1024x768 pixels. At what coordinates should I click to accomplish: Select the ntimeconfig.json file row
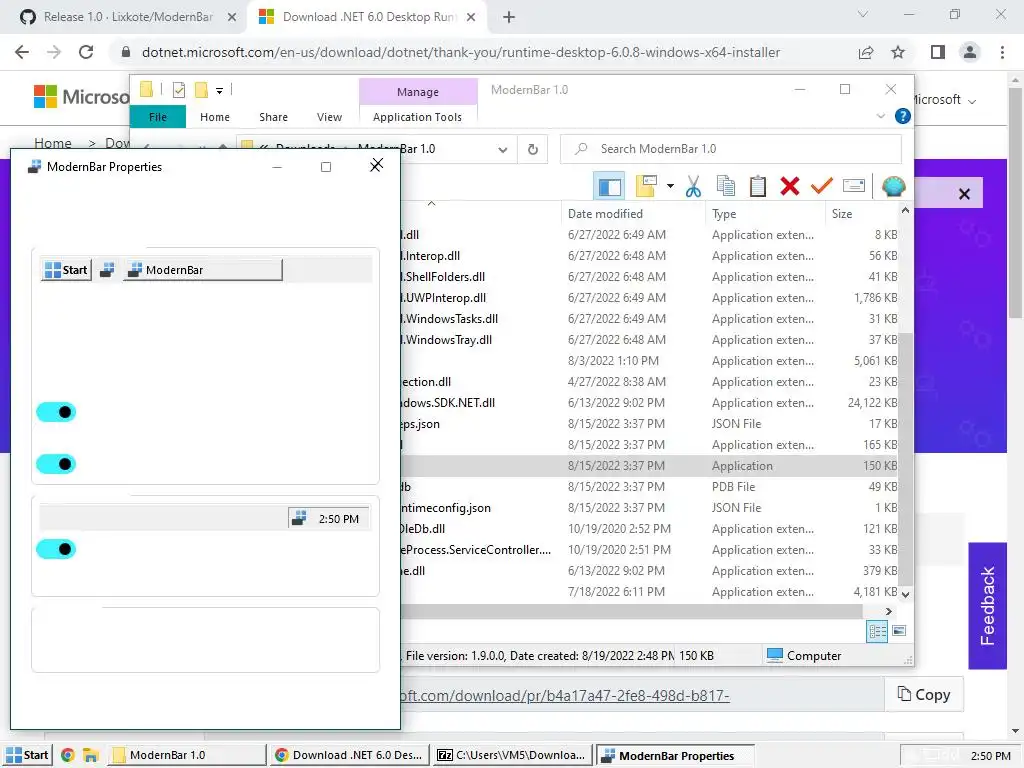click(650, 507)
